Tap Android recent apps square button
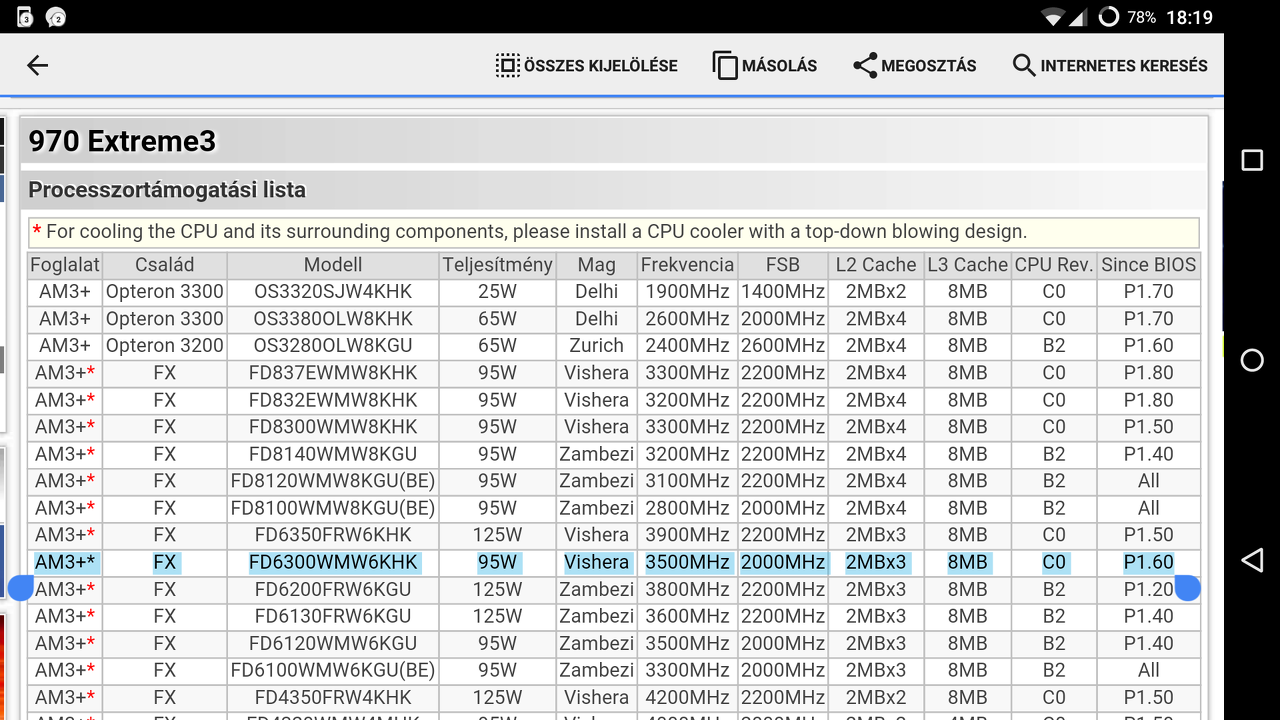This screenshot has width=1280, height=720. tap(1252, 160)
